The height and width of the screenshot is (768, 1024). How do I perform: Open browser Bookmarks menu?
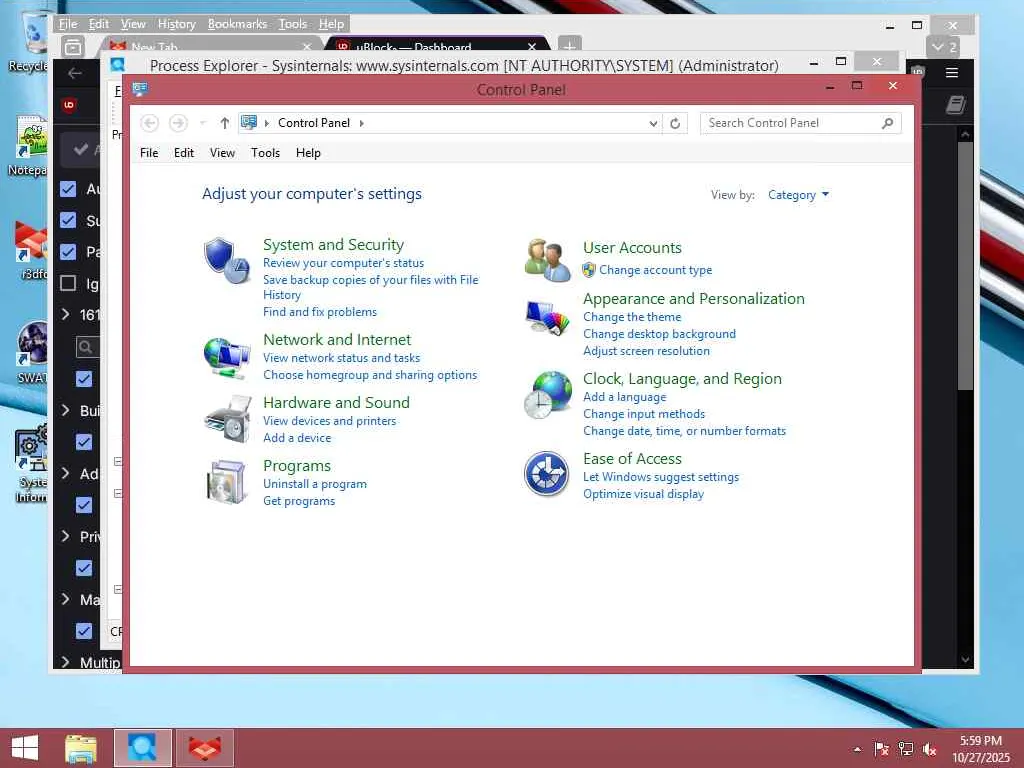[237, 24]
